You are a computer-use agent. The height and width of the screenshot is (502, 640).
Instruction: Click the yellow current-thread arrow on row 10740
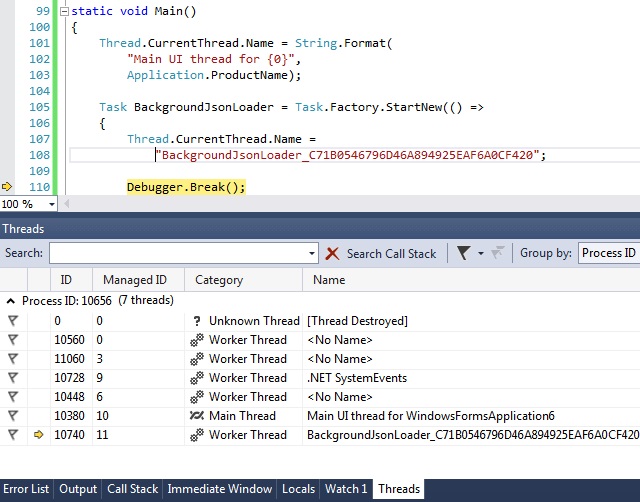click(x=38, y=435)
